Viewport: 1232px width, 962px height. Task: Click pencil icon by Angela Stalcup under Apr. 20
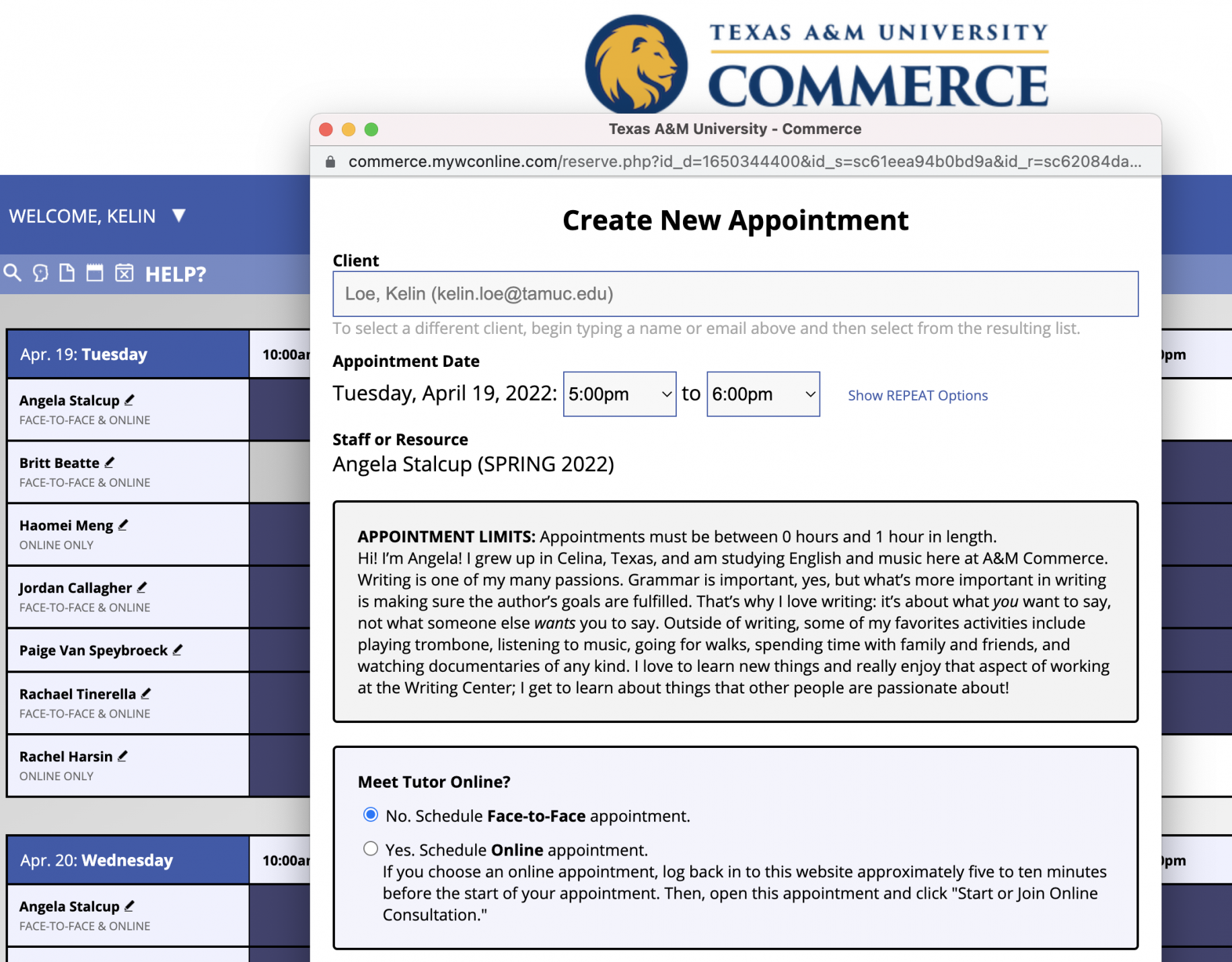130,906
